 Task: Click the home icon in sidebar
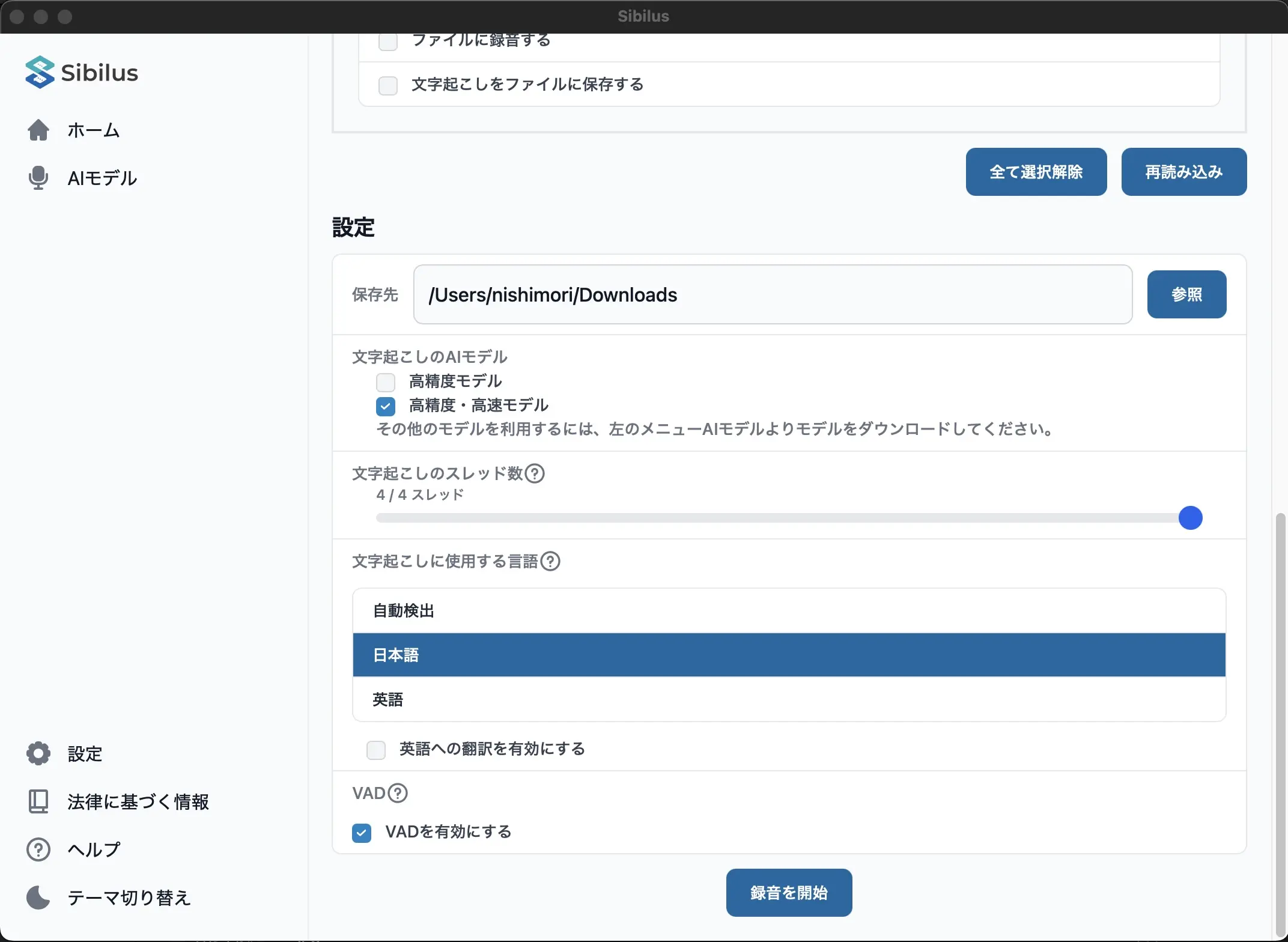(x=38, y=130)
